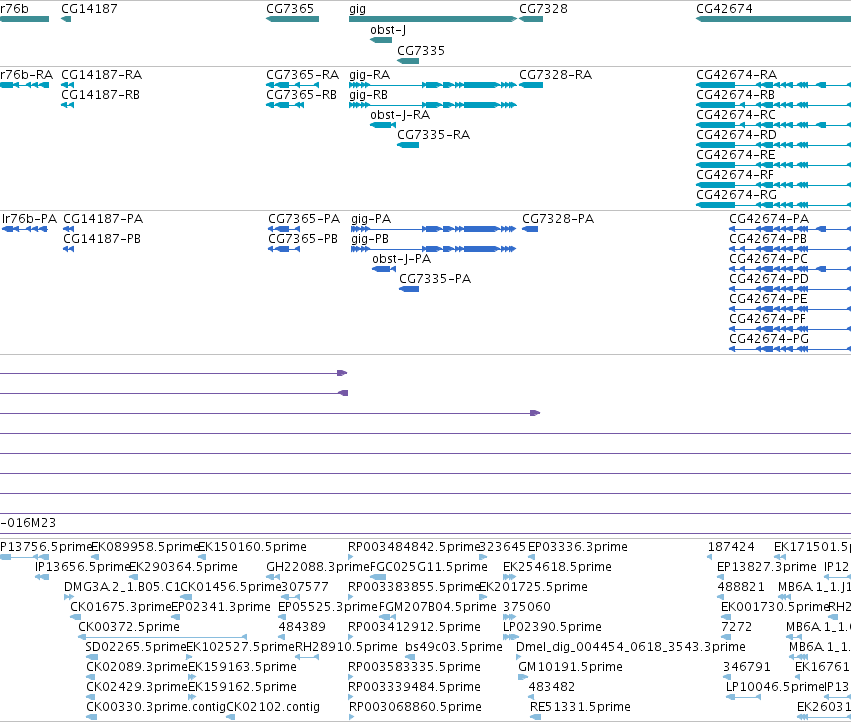Click the gig-PA protein label
Image resolution: width=851 pixels, height=722 pixels.
[371, 219]
